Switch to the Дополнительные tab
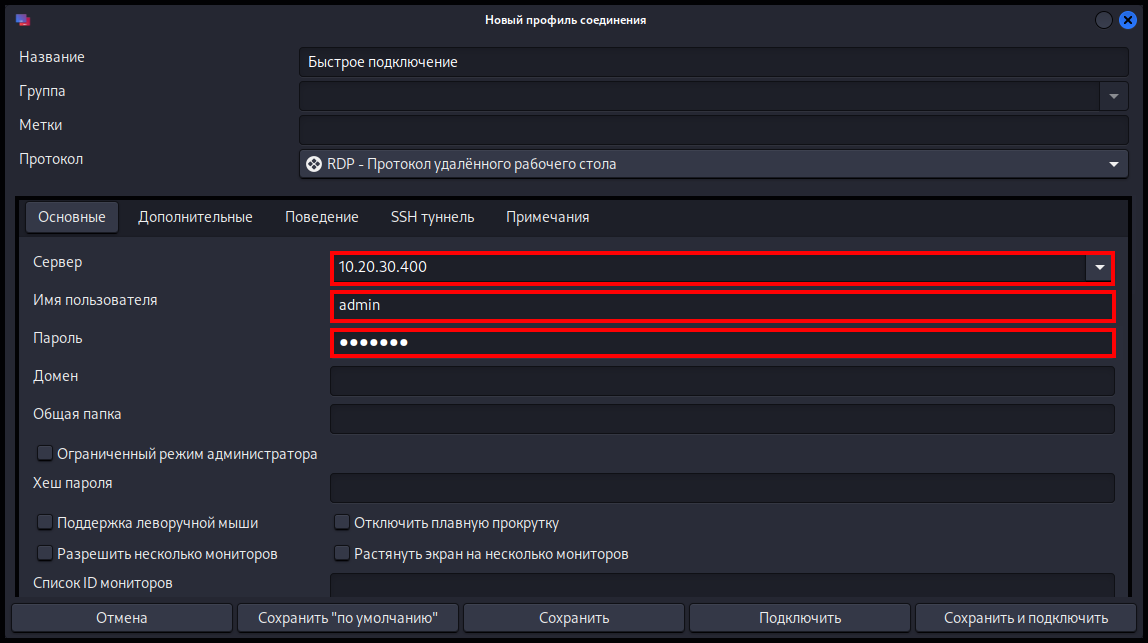Image resolution: width=1148 pixels, height=643 pixels. pyautogui.click(x=195, y=217)
